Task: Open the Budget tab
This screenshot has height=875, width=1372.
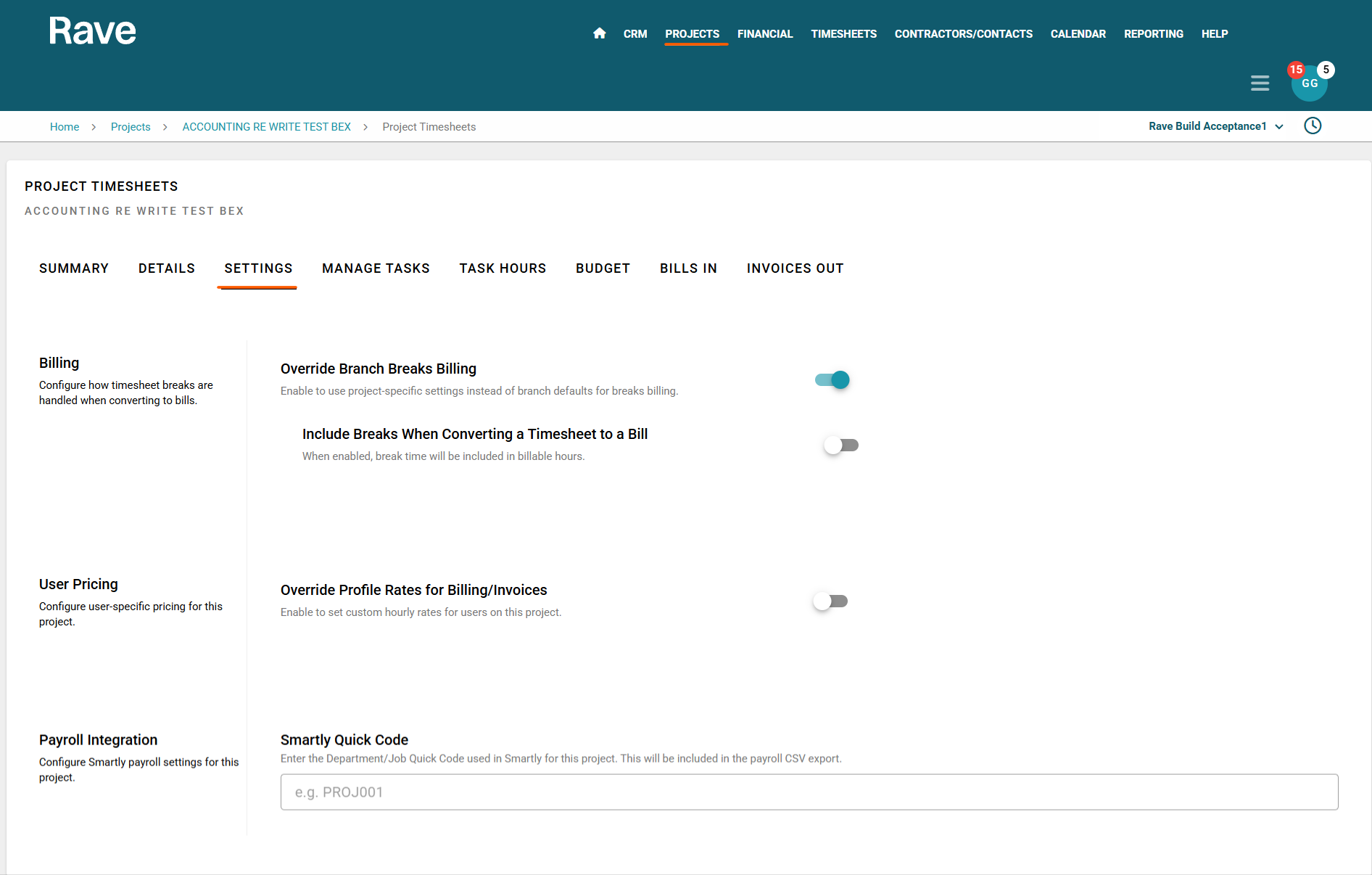Action: (x=603, y=268)
